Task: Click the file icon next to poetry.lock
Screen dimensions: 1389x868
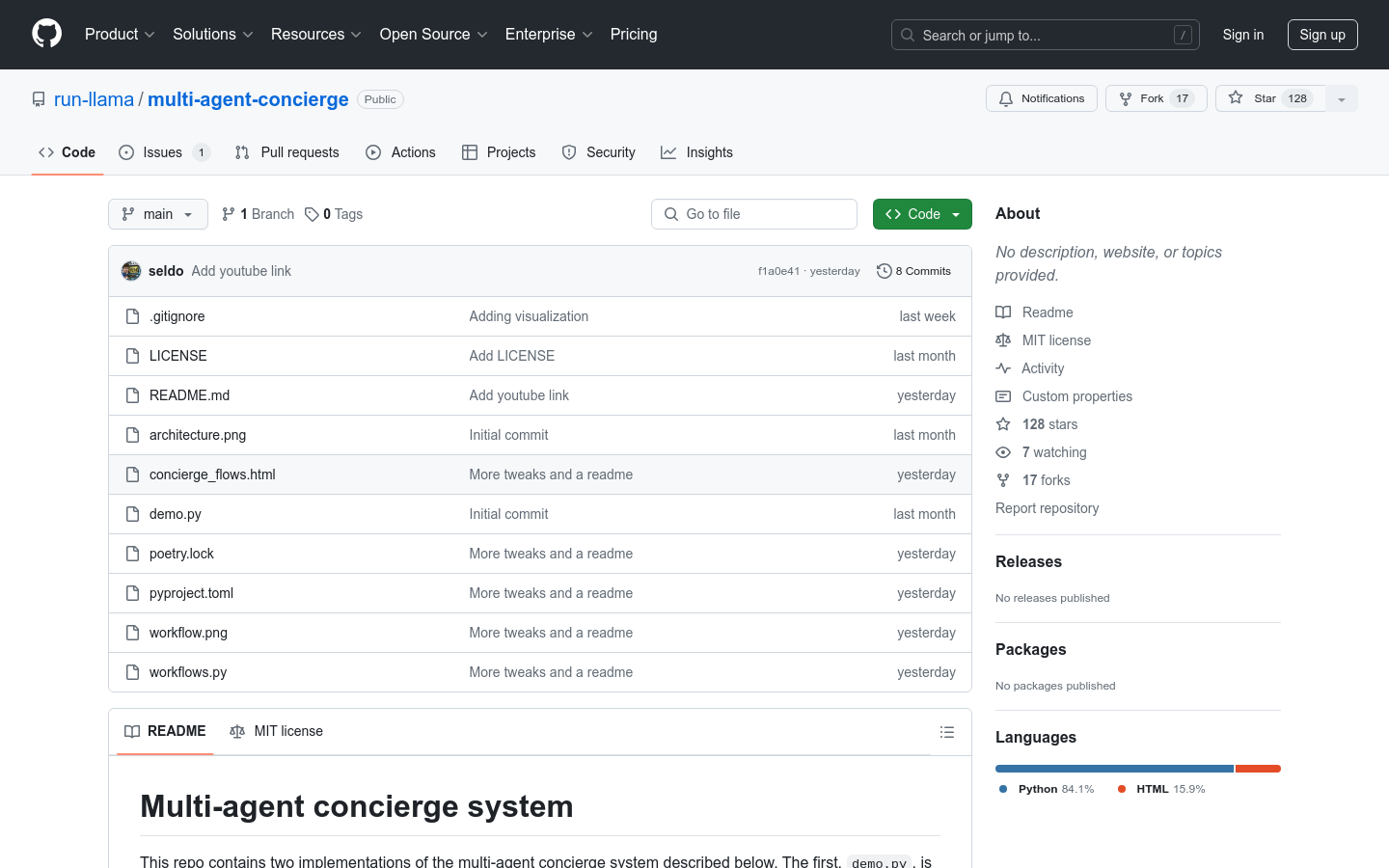Action: click(133, 554)
